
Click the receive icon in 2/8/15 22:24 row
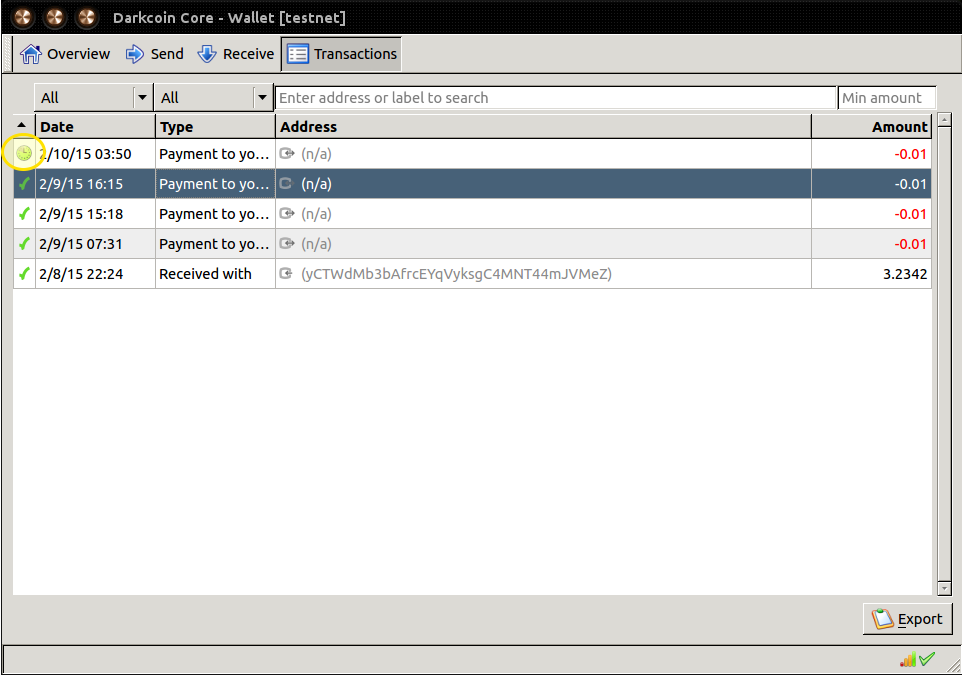286,274
